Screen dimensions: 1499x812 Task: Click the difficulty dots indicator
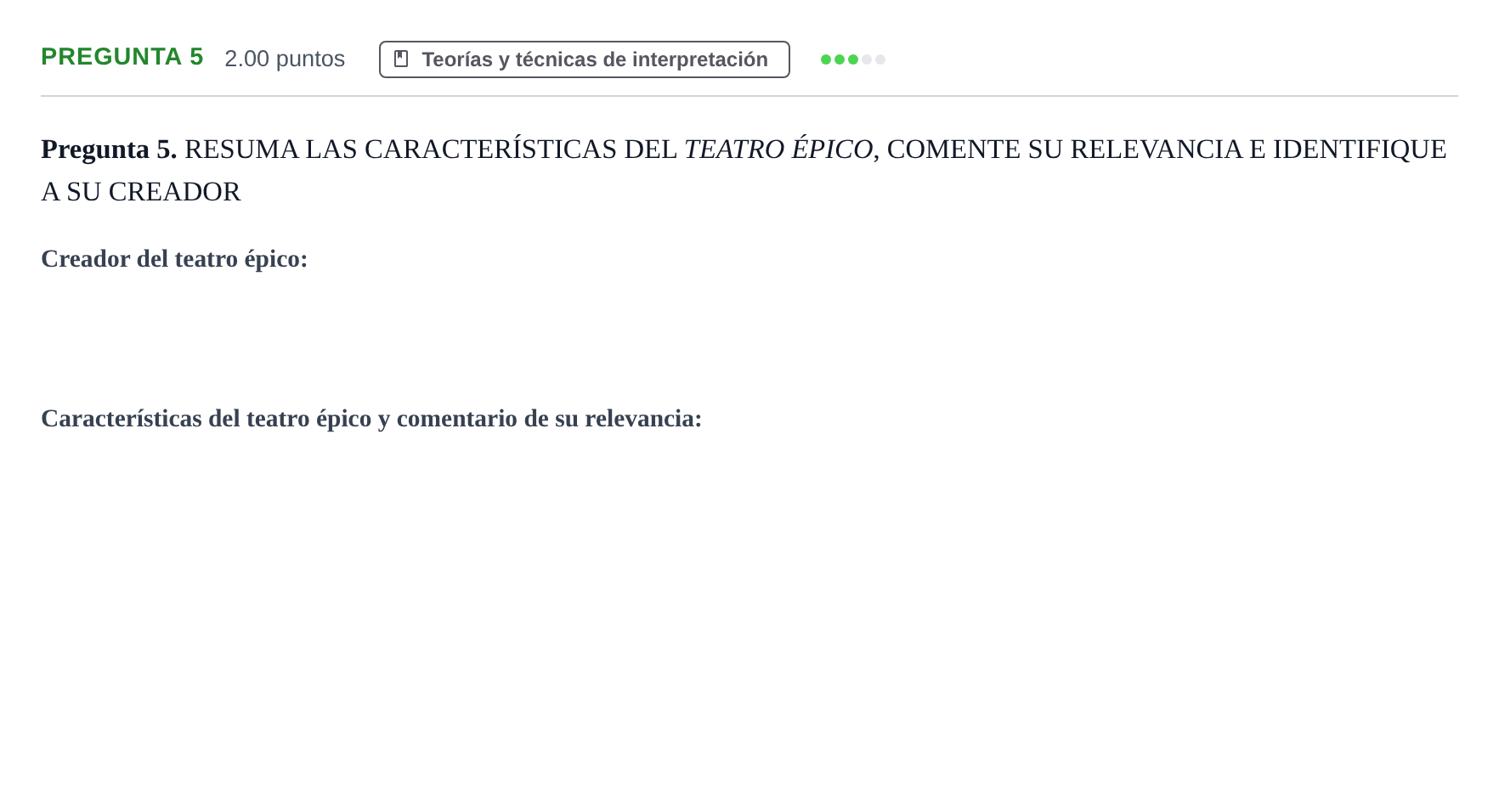[x=853, y=59]
